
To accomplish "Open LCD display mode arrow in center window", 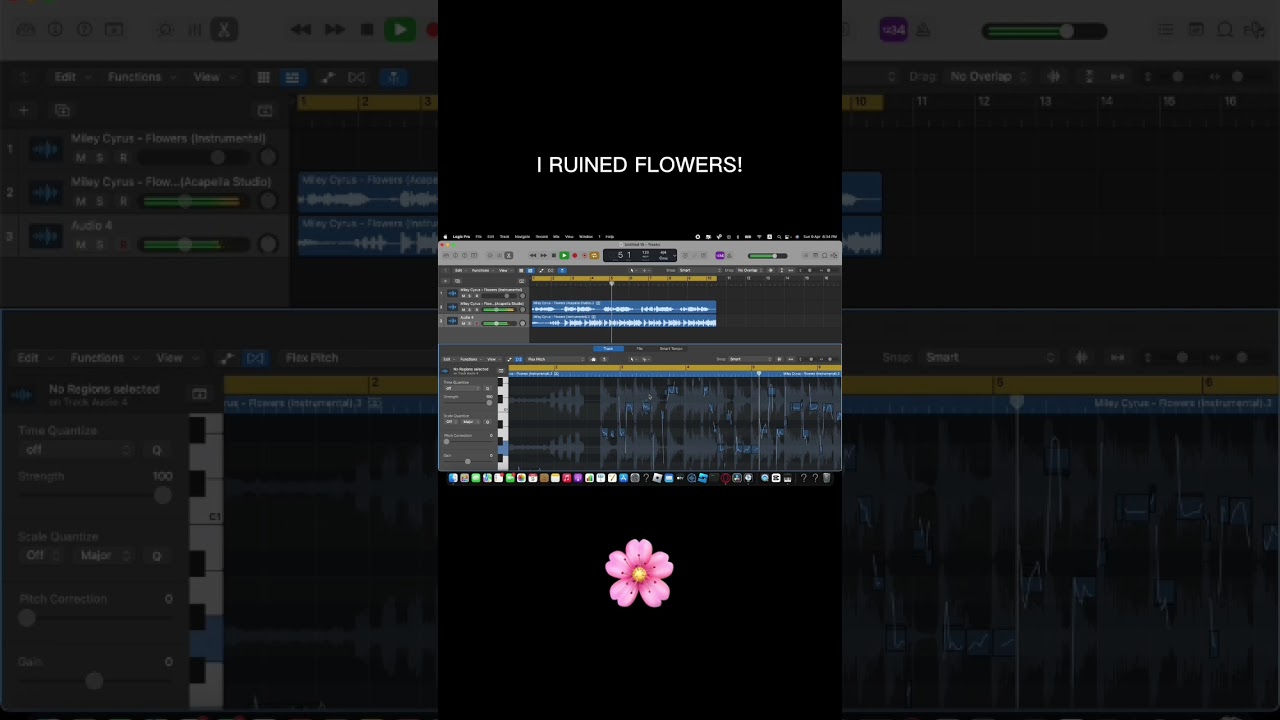I will point(674,256).
